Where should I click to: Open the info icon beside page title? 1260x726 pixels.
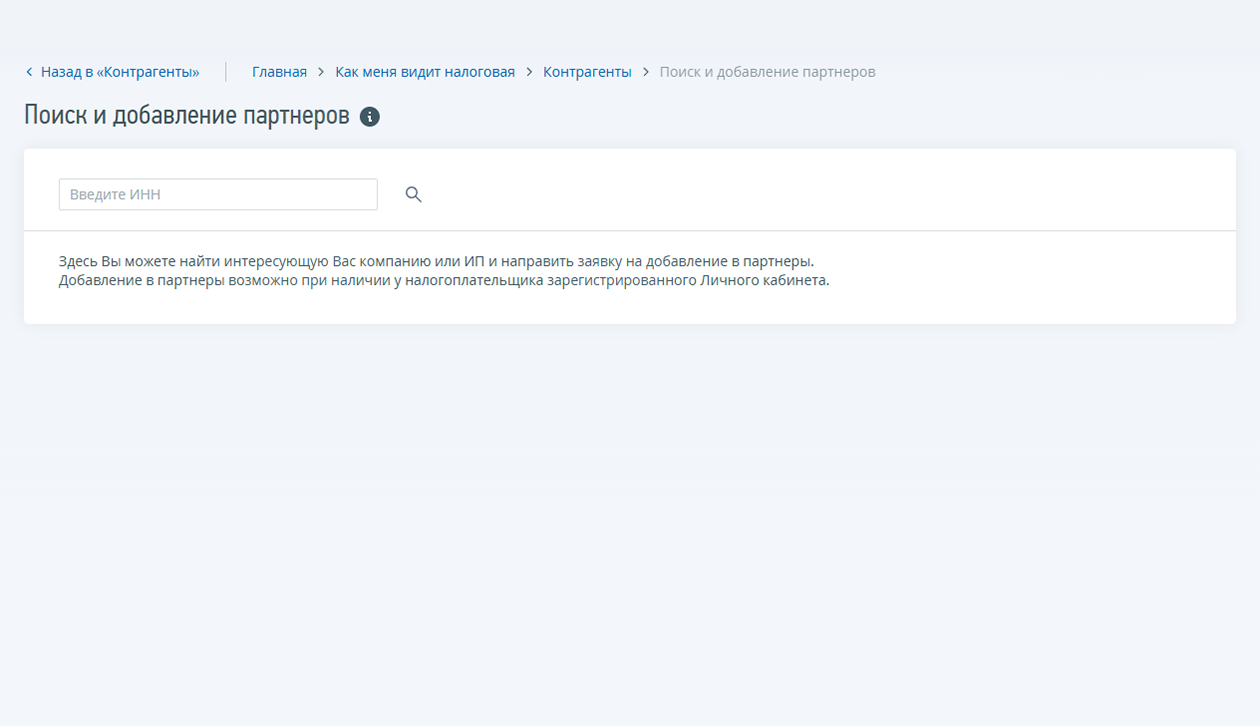click(x=370, y=117)
